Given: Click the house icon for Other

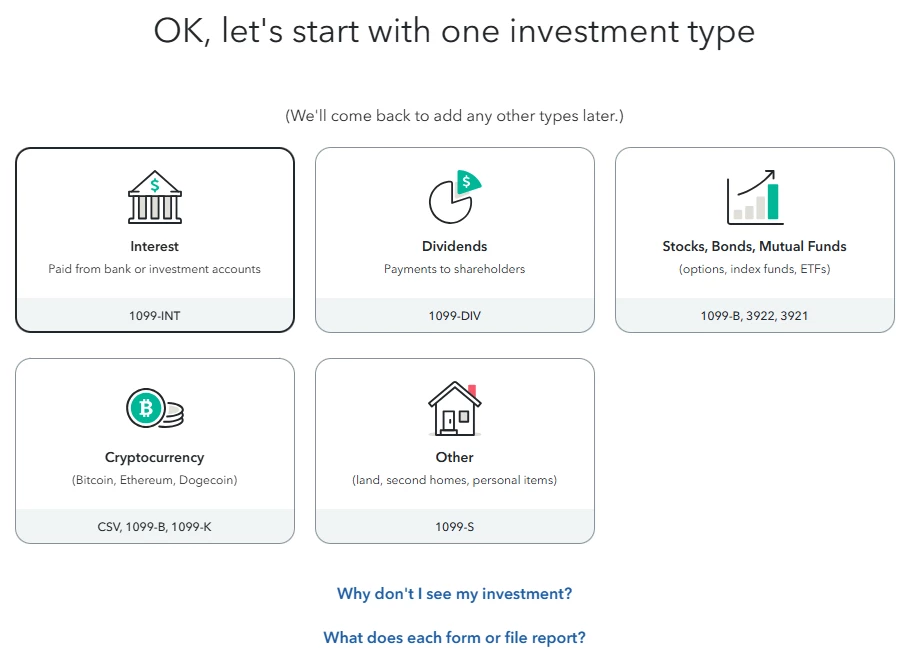Looking at the screenshot, I should pyautogui.click(x=455, y=408).
